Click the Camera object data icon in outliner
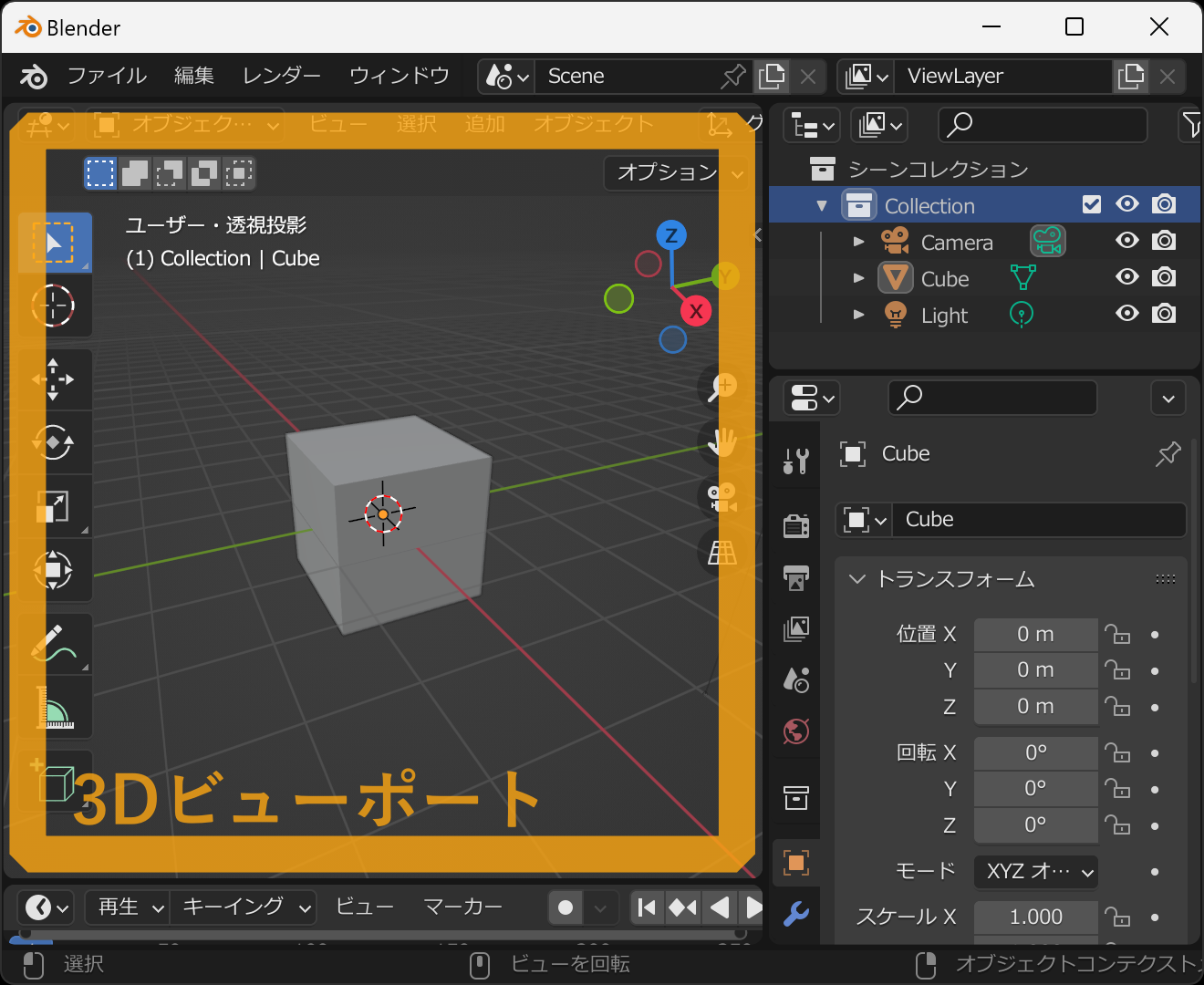The width and height of the screenshot is (1204, 985). (x=1048, y=242)
